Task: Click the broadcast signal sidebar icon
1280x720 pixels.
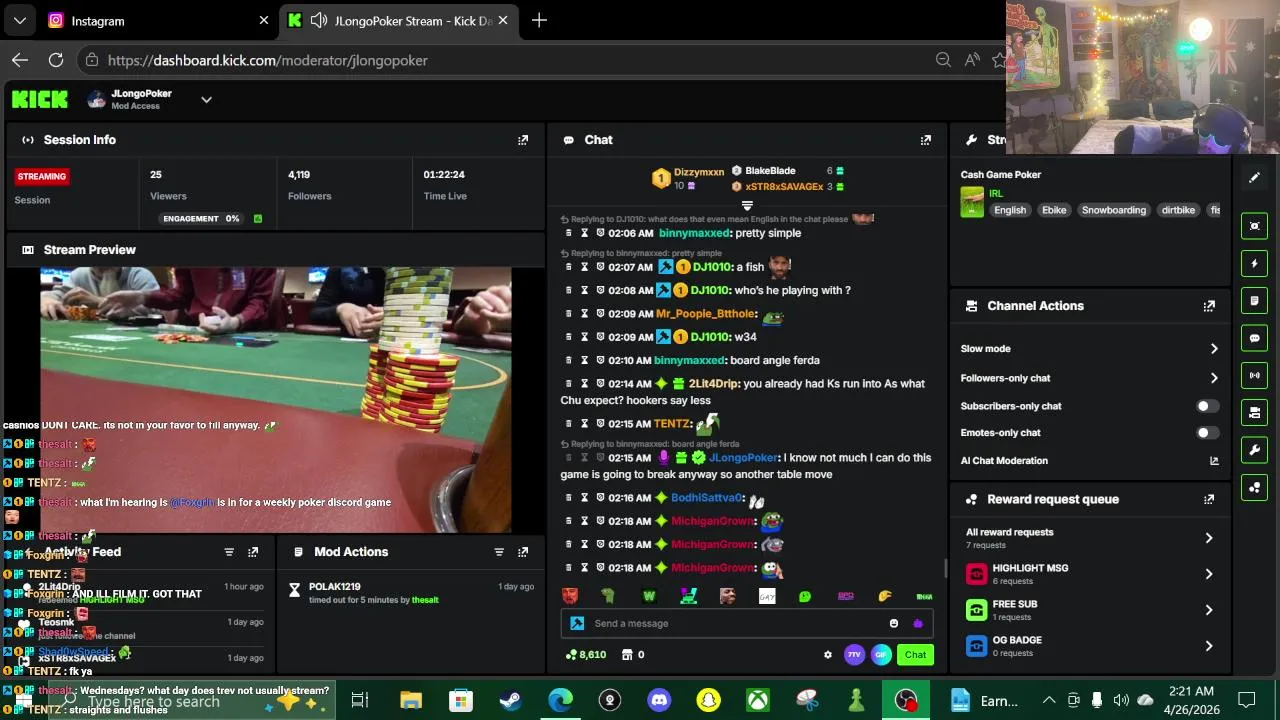Action: pyautogui.click(x=1254, y=375)
